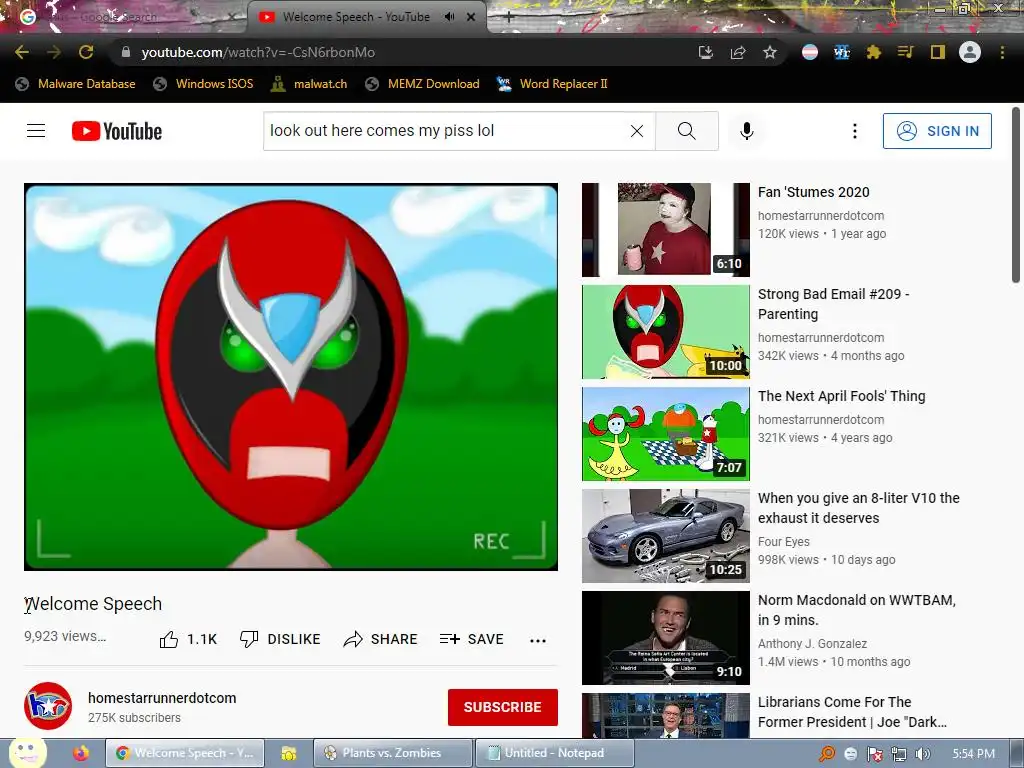Open more actions ellipsis under video
This screenshot has width=1024, height=768.
tap(537, 641)
